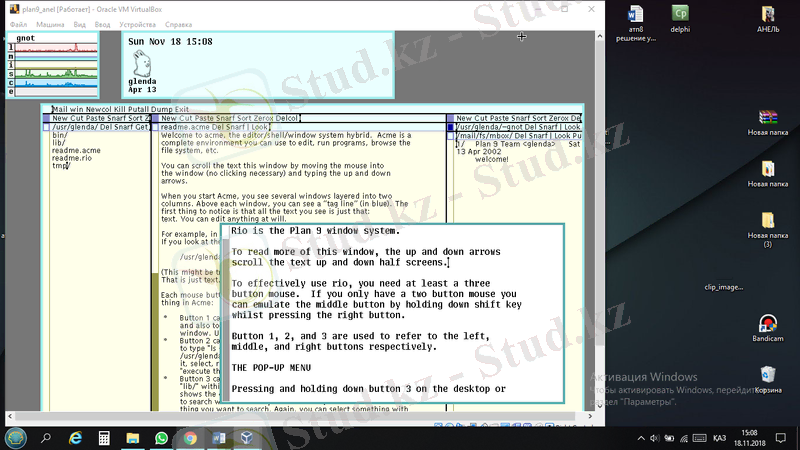Open the Windows Start button
This screenshot has height=450, width=800.
tap(16, 438)
